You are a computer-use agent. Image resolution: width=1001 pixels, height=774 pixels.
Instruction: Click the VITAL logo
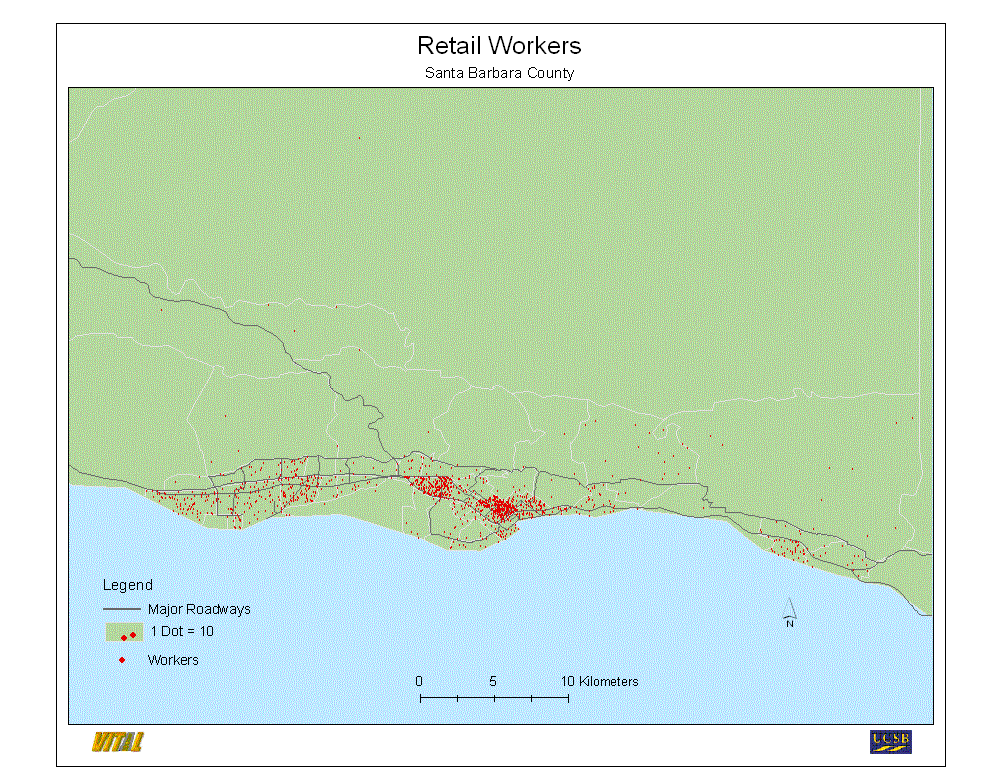(117, 742)
